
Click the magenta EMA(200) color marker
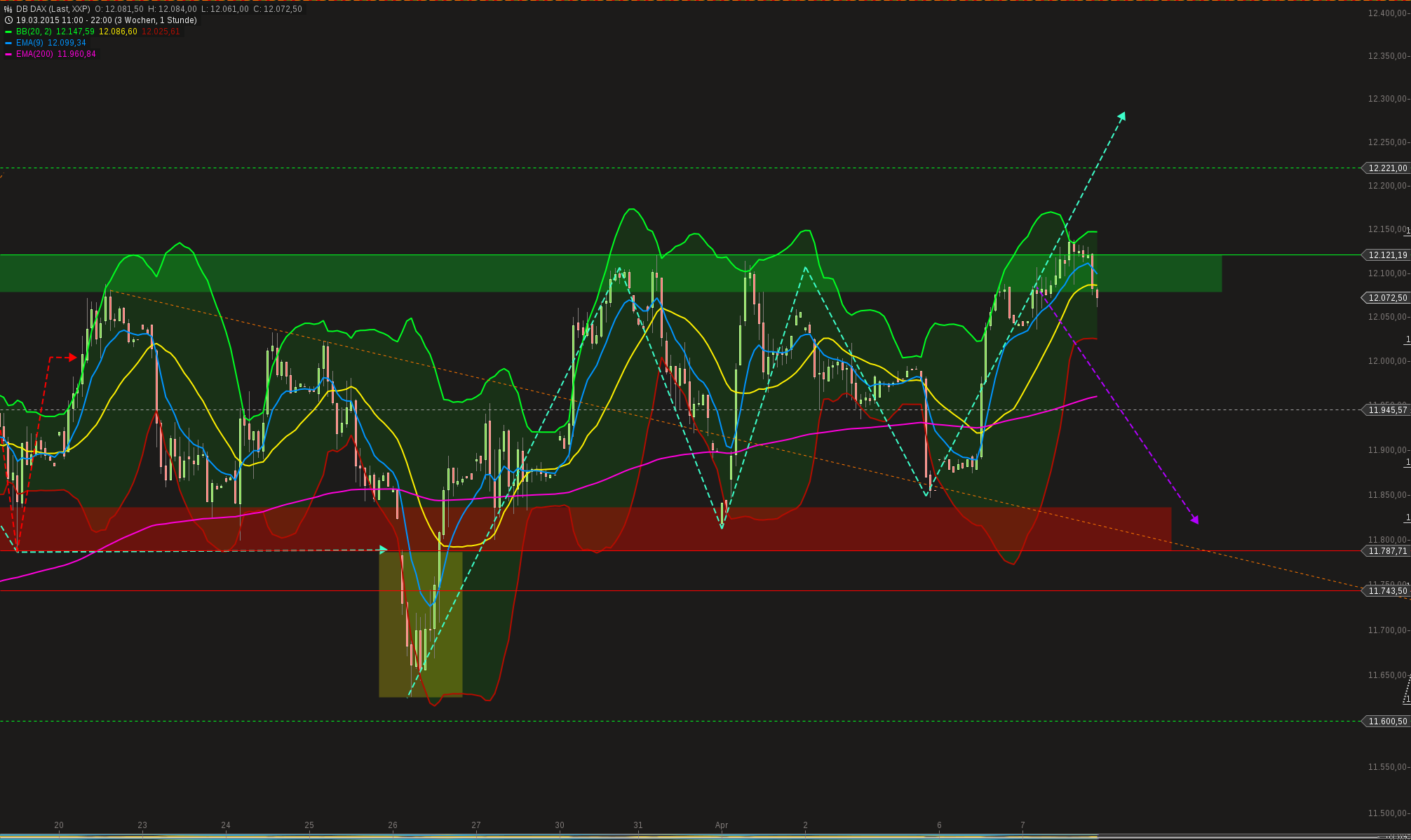(9, 55)
